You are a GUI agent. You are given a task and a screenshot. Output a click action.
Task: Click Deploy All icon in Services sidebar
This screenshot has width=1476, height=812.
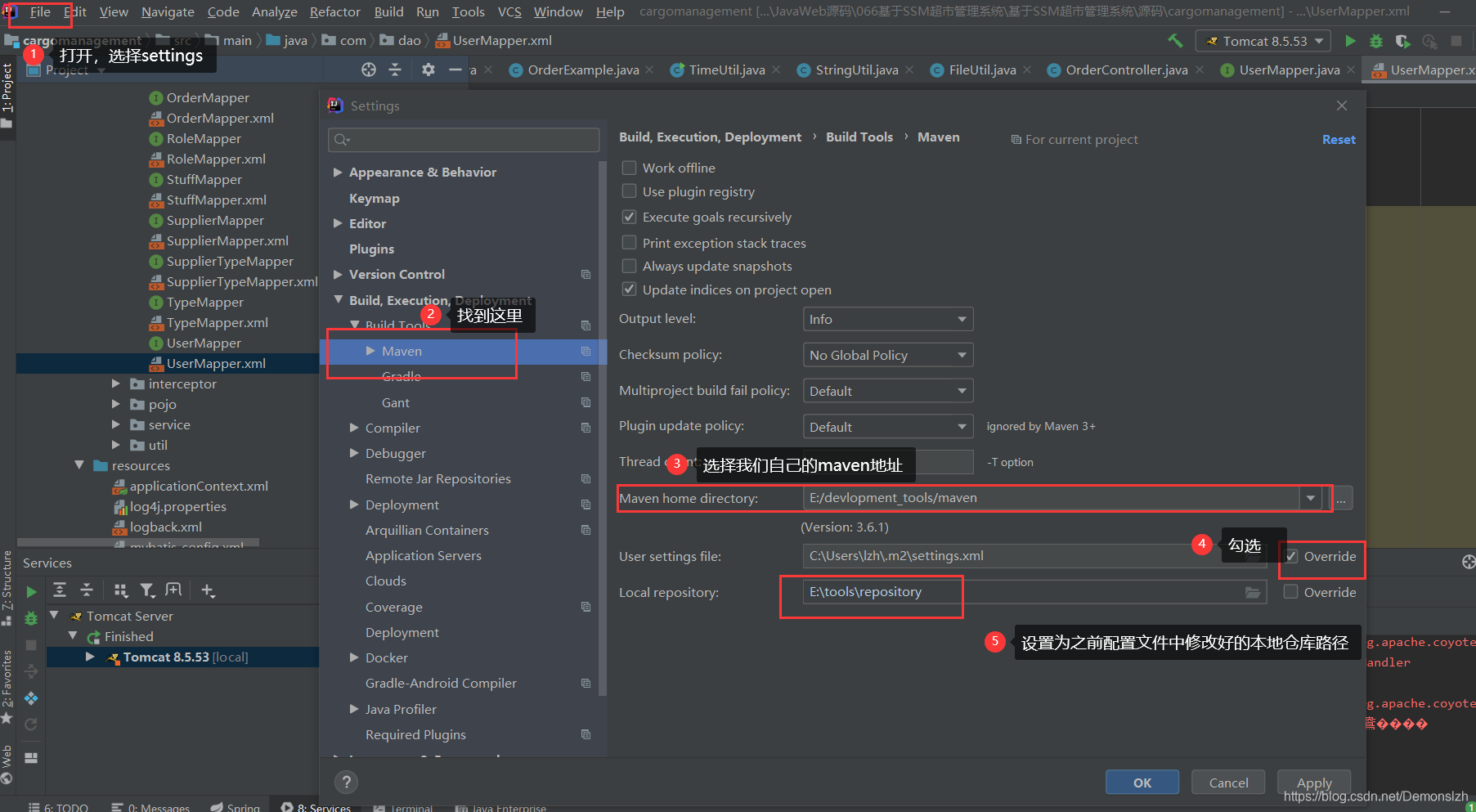point(31,698)
